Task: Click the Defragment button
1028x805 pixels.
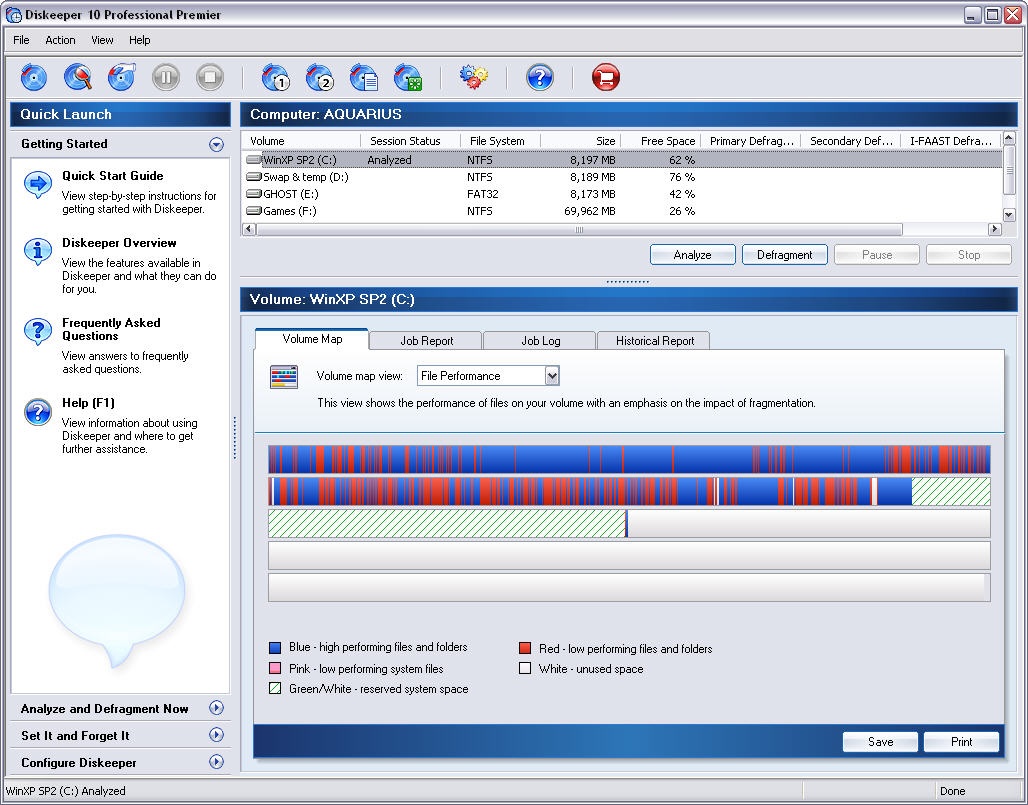Action: (784, 254)
